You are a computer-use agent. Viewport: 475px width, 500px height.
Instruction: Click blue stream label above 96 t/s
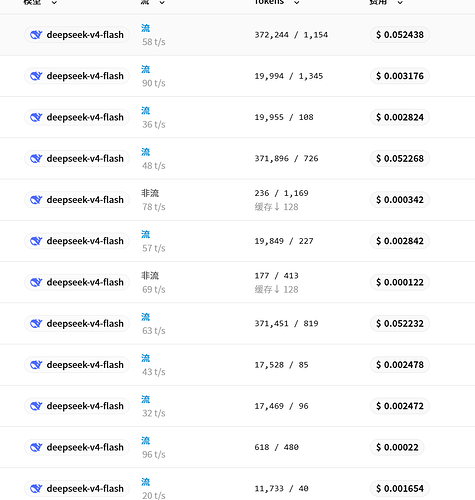point(146,441)
